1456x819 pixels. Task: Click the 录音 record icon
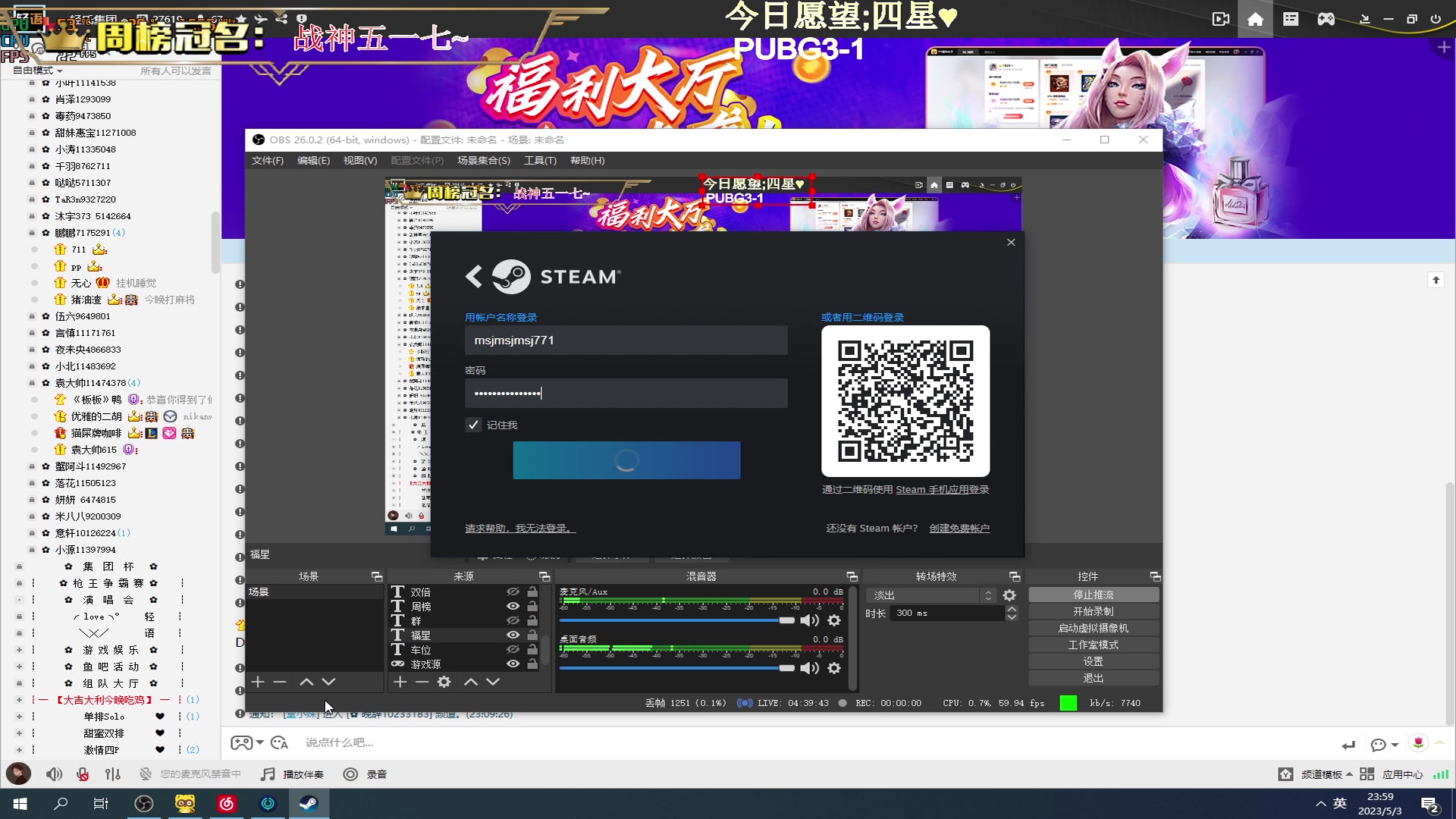click(x=350, y=774)
